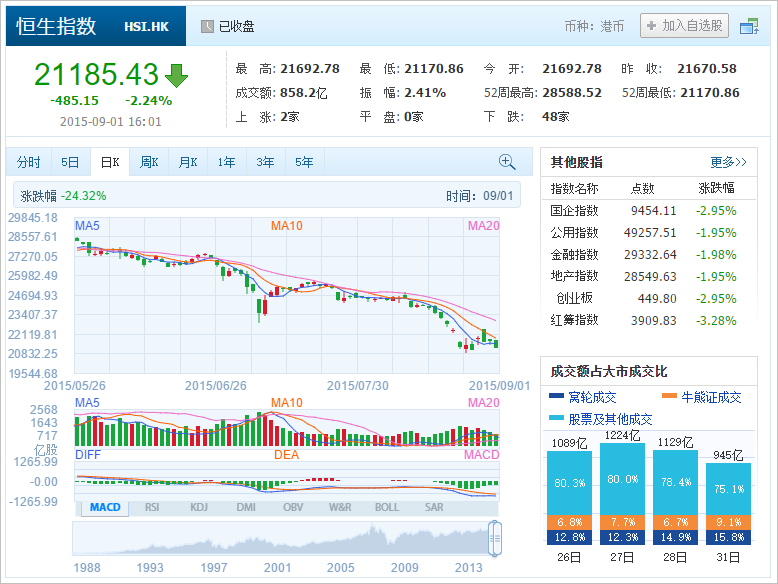Select the BOLL indicator tab
The image size is (778, 584).
[x=387, y=508]
